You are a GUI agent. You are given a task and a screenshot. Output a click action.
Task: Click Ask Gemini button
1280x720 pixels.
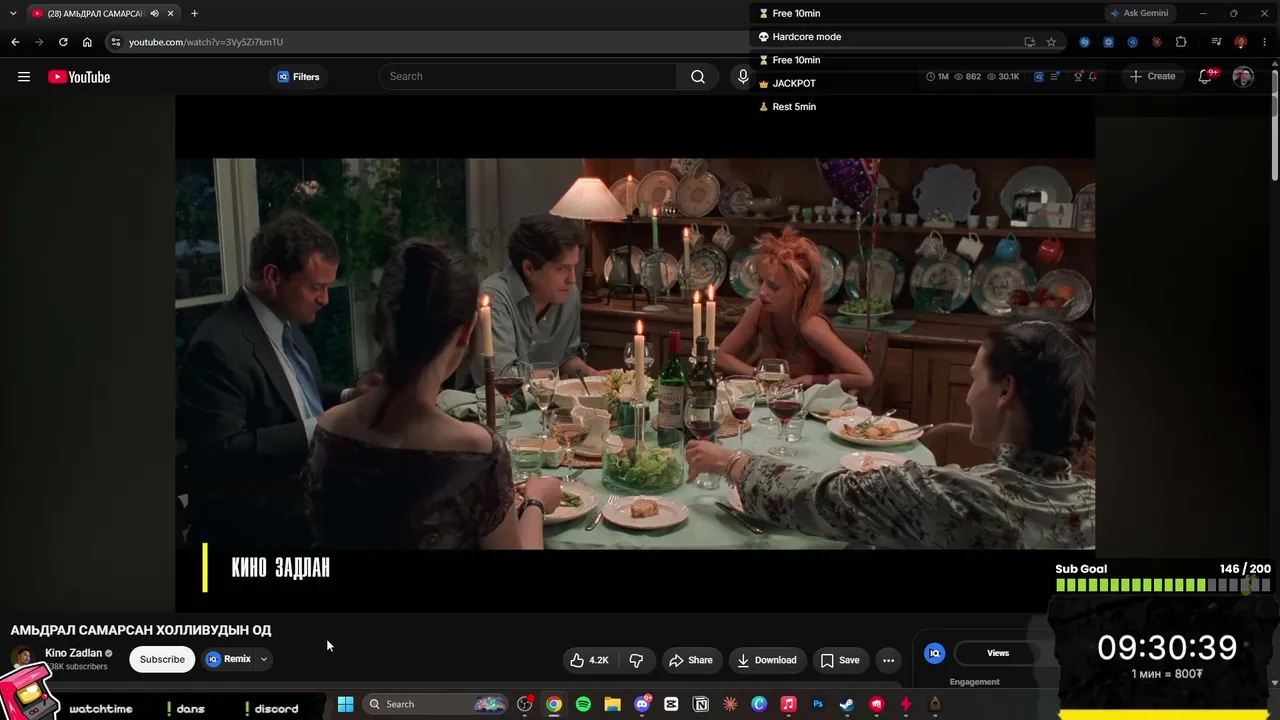tap(1139, 13)
